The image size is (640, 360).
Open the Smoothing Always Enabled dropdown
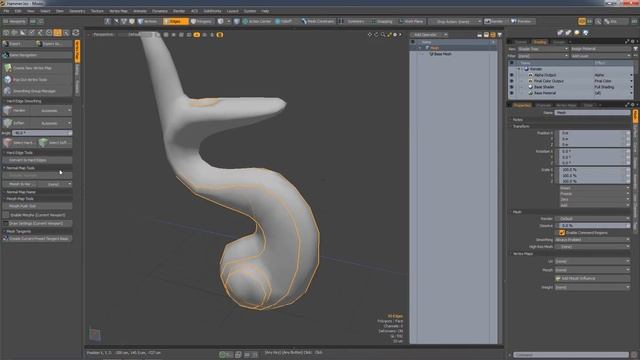[x=592, y=240]
